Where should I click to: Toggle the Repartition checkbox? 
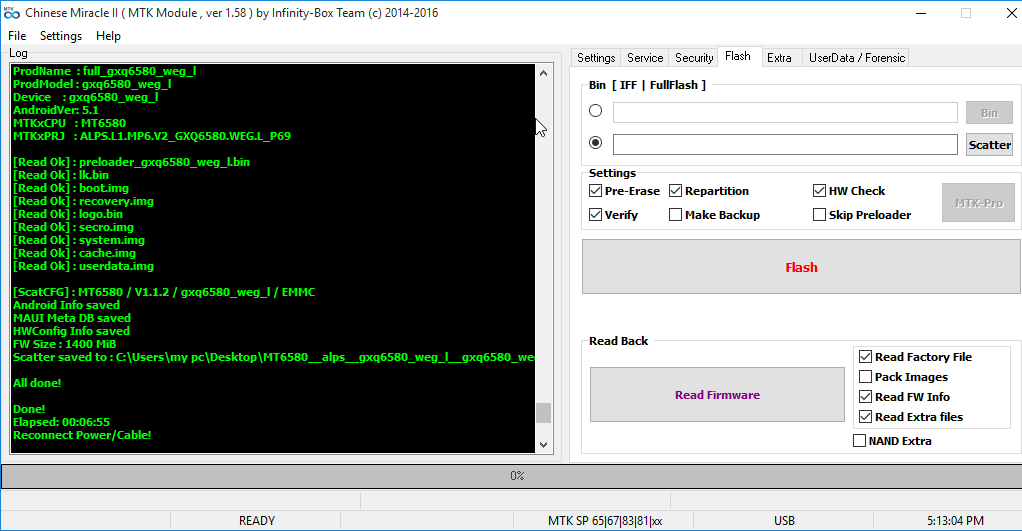pos(676,191)
